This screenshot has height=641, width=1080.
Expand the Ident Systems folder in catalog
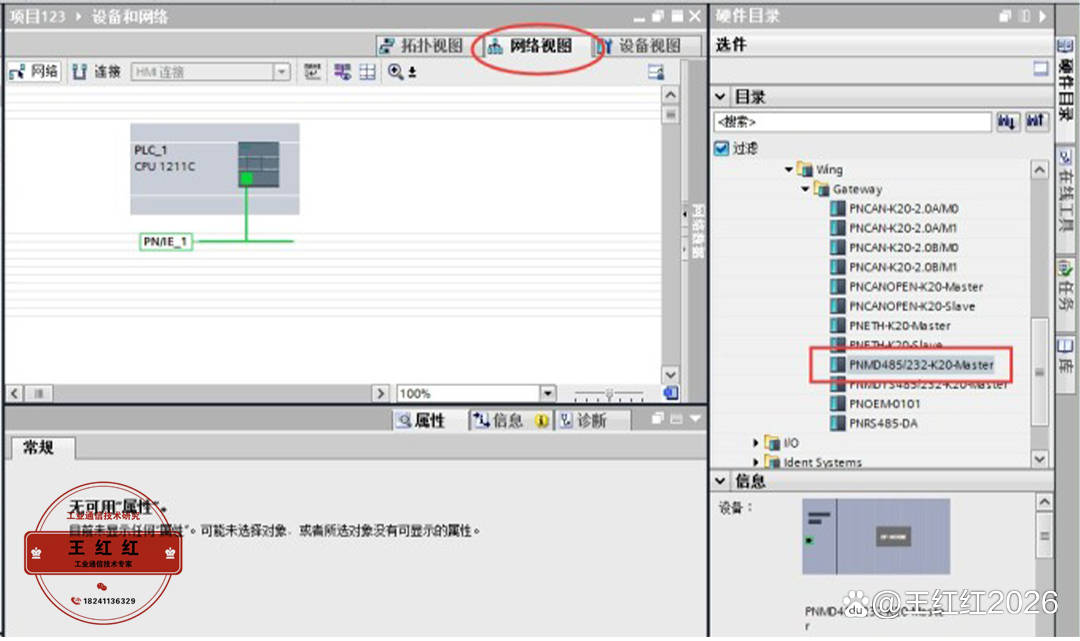pyautogui.click(x=756, y=462)
